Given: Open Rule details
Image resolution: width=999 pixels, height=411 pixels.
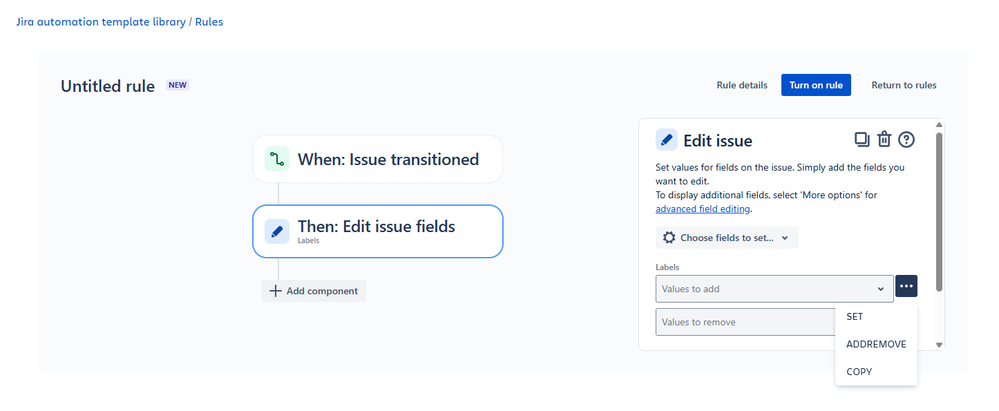Looking at the screenshot, I should pyautogui.click(x=742, y=85).
